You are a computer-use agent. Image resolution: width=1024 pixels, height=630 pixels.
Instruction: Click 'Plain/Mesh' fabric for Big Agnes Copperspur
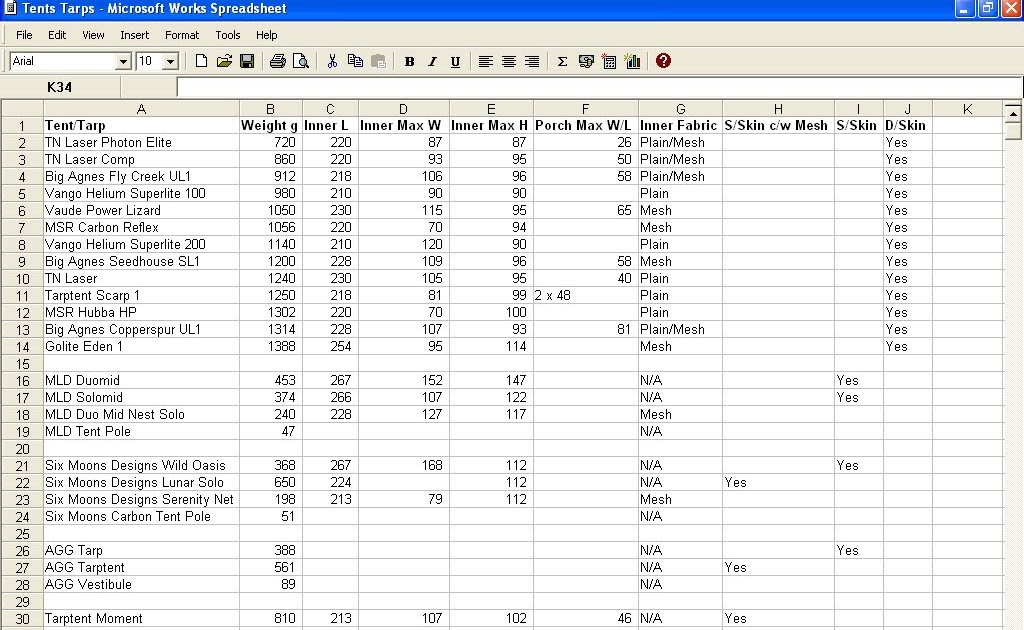[x=680, y=329]
